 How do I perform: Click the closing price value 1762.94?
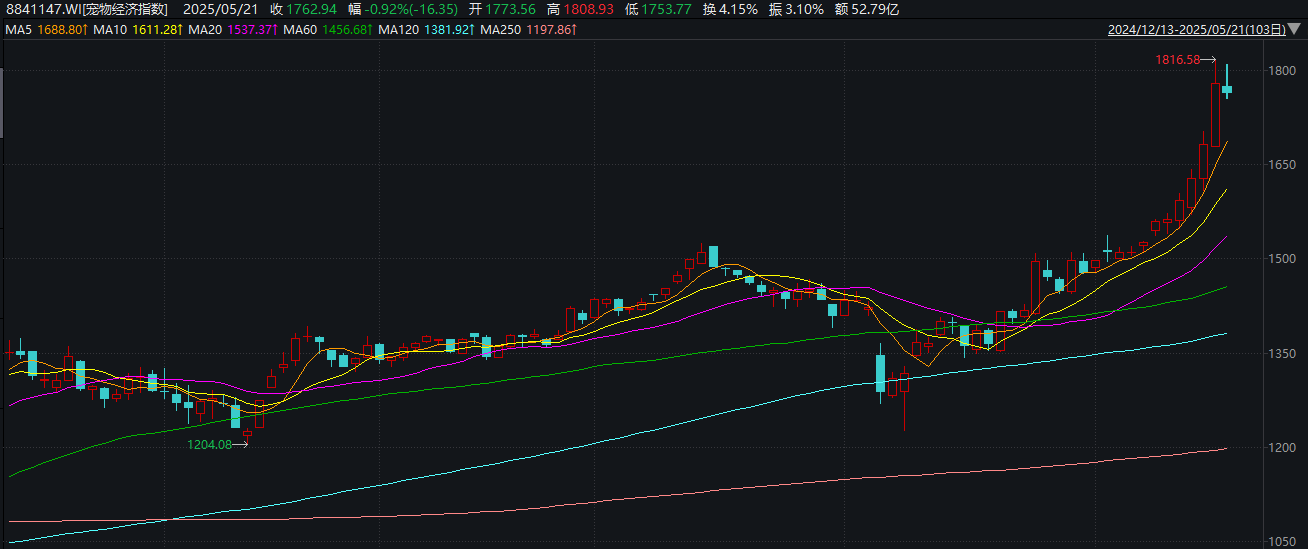click(312, 9)
